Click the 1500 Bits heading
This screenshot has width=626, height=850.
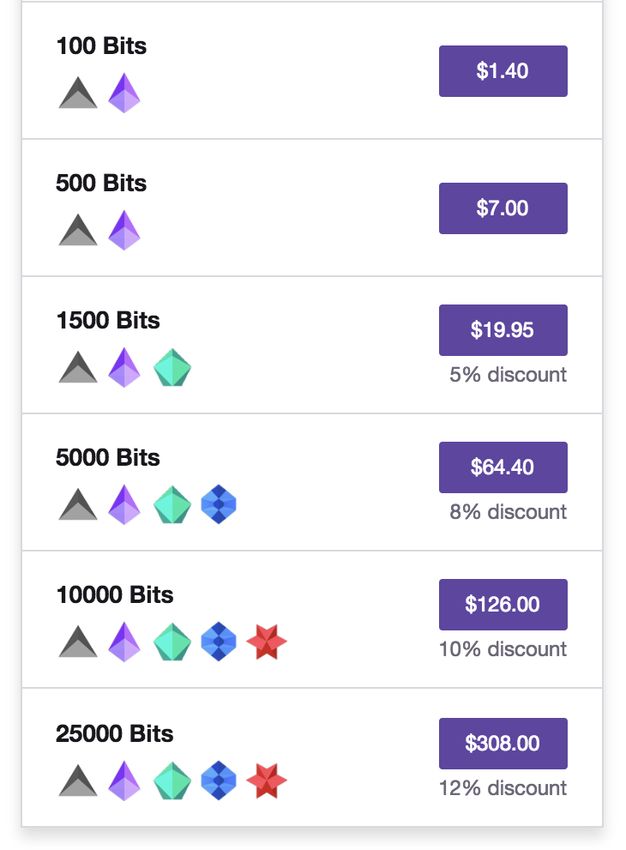pyautogui.click(x=108, y=320)
